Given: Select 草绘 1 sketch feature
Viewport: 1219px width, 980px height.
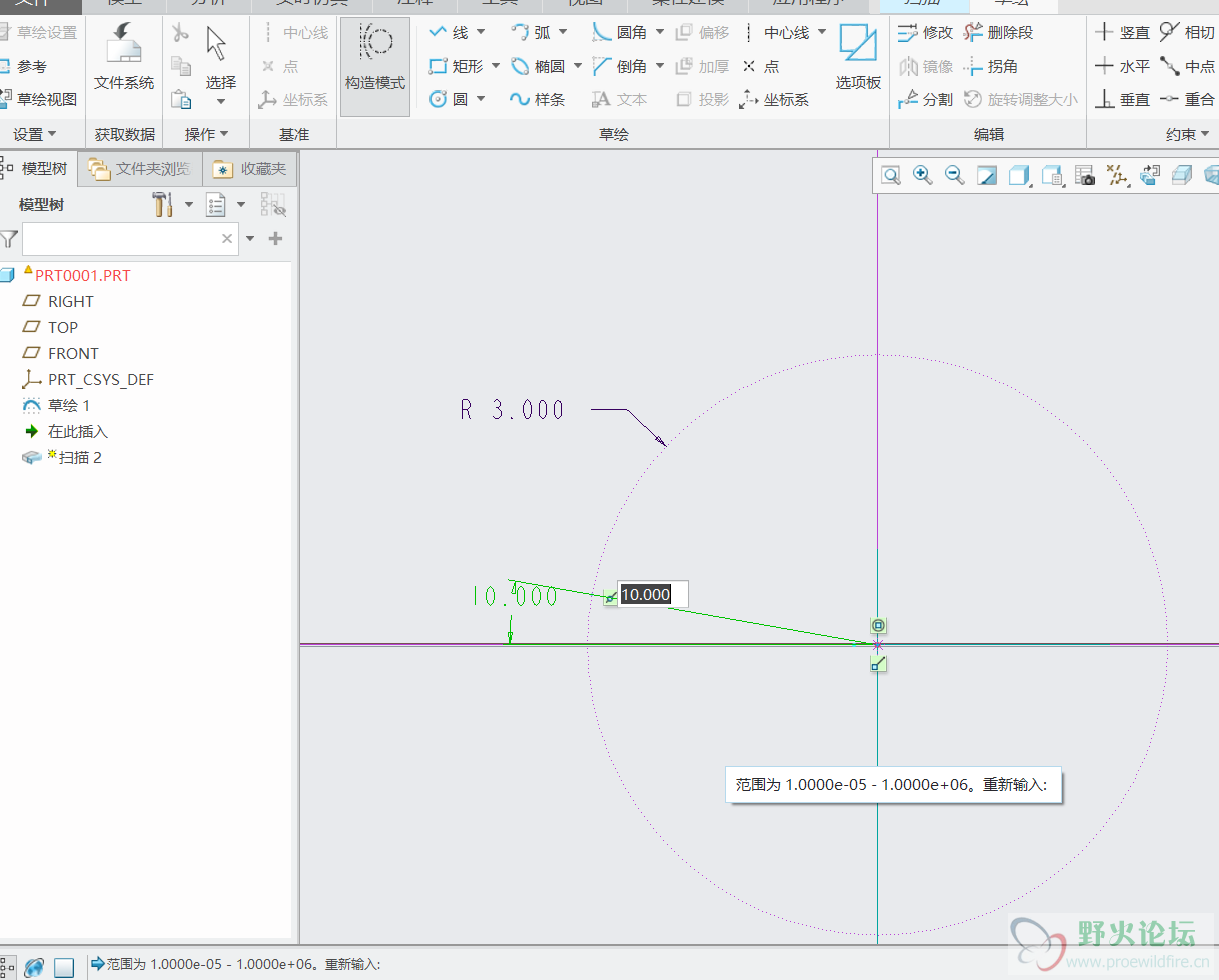Looking at the screenshot, I should pyautogui.click(x=69, y=406).
